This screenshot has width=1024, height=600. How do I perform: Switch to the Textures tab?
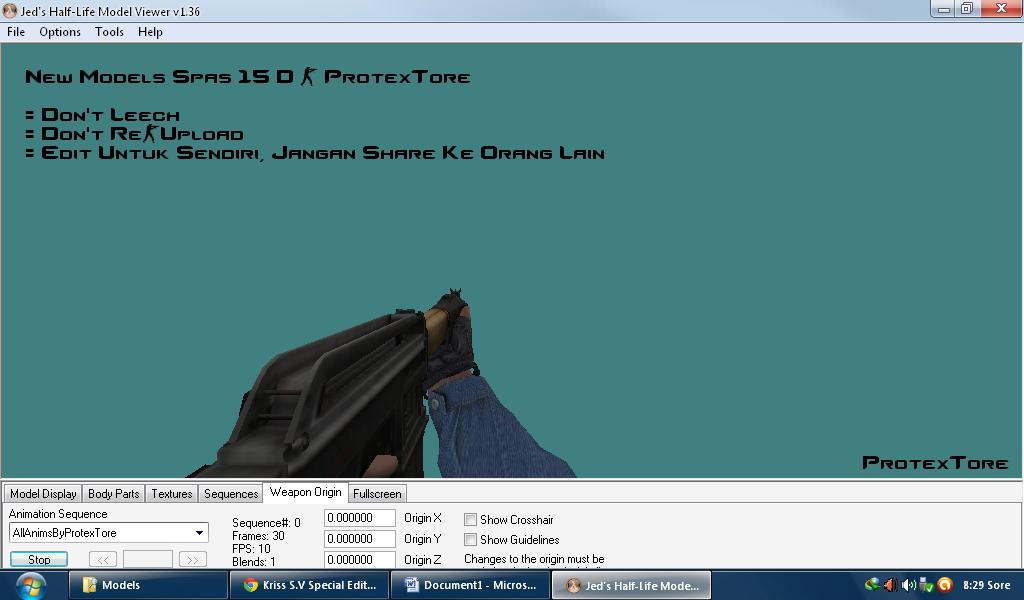(172, 494)
